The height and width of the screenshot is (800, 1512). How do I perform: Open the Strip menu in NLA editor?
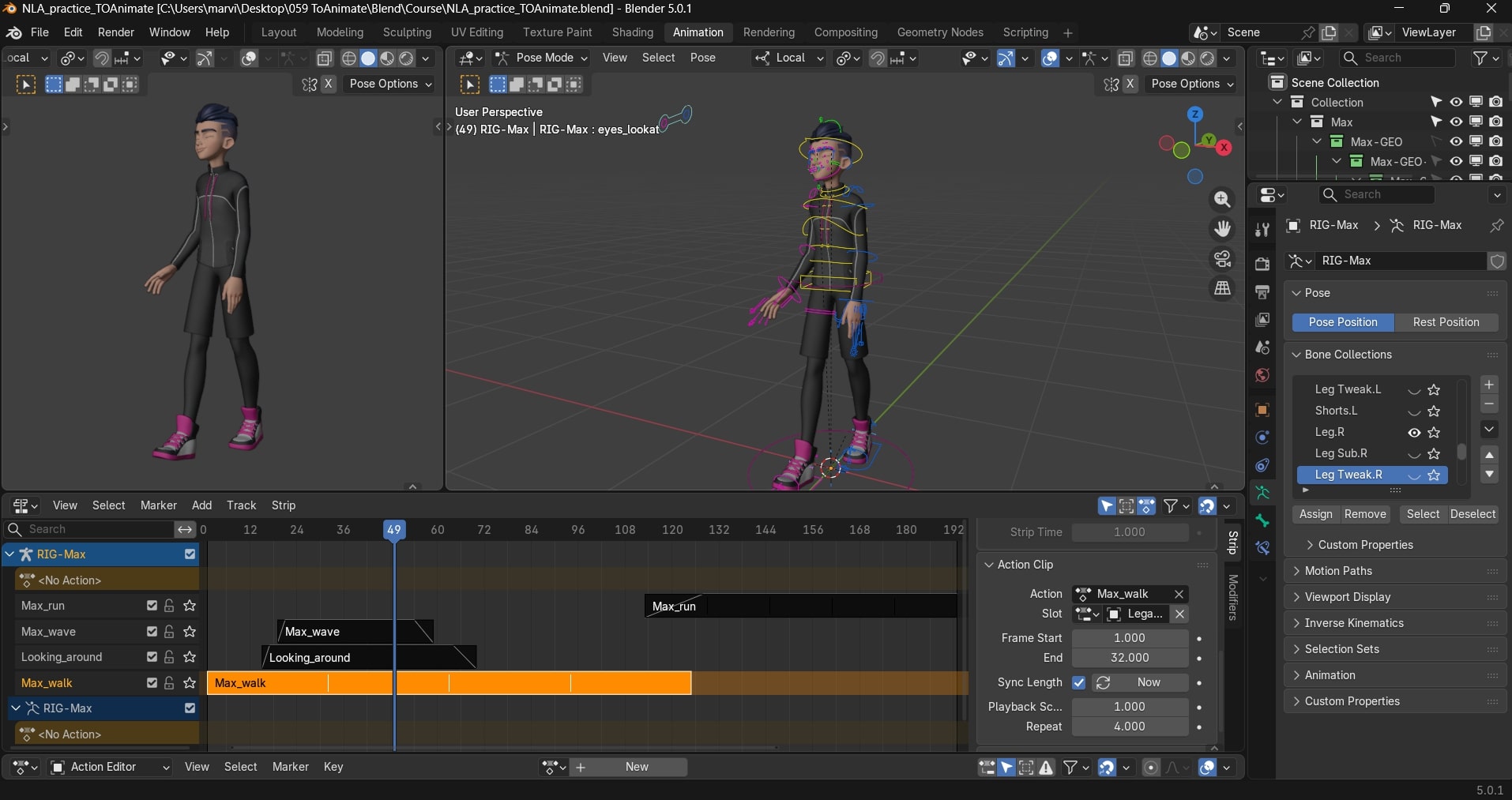tap(283, 505)
